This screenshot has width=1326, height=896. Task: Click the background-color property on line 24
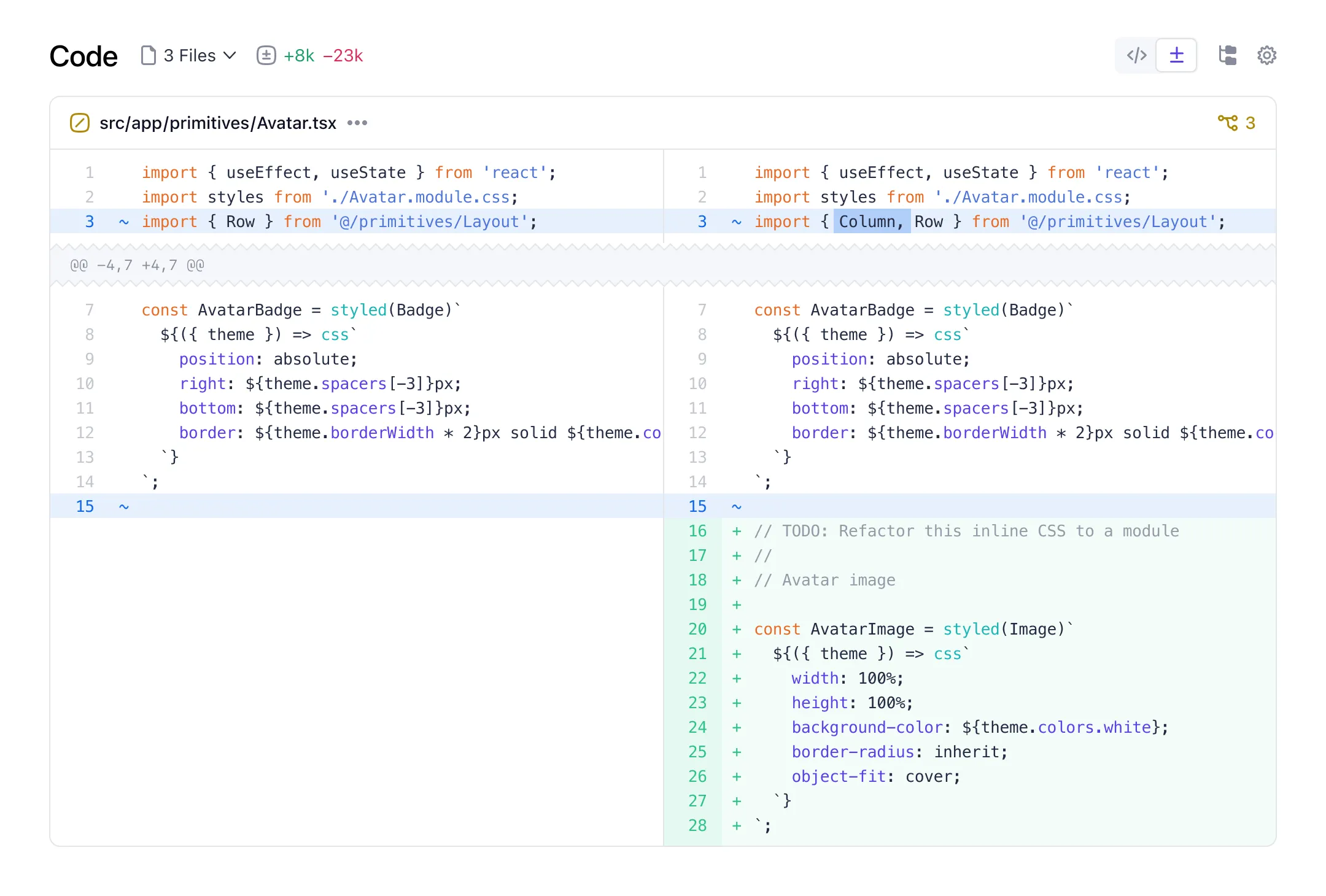pyautogui.click(x=867, y=727)
